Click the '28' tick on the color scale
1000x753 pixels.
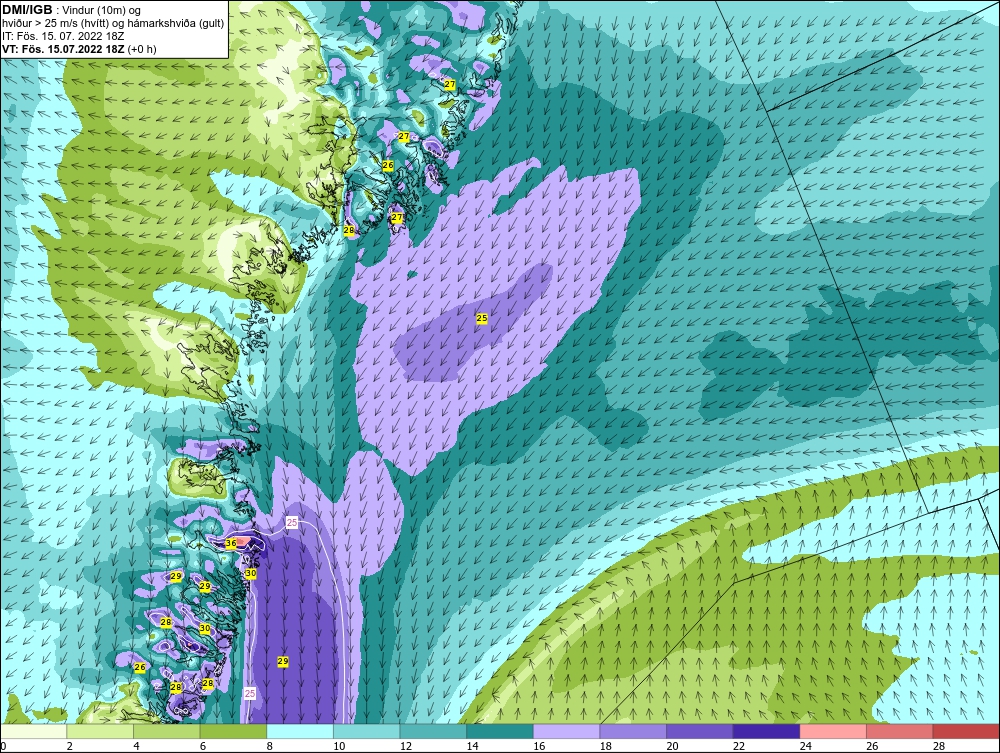938,746
